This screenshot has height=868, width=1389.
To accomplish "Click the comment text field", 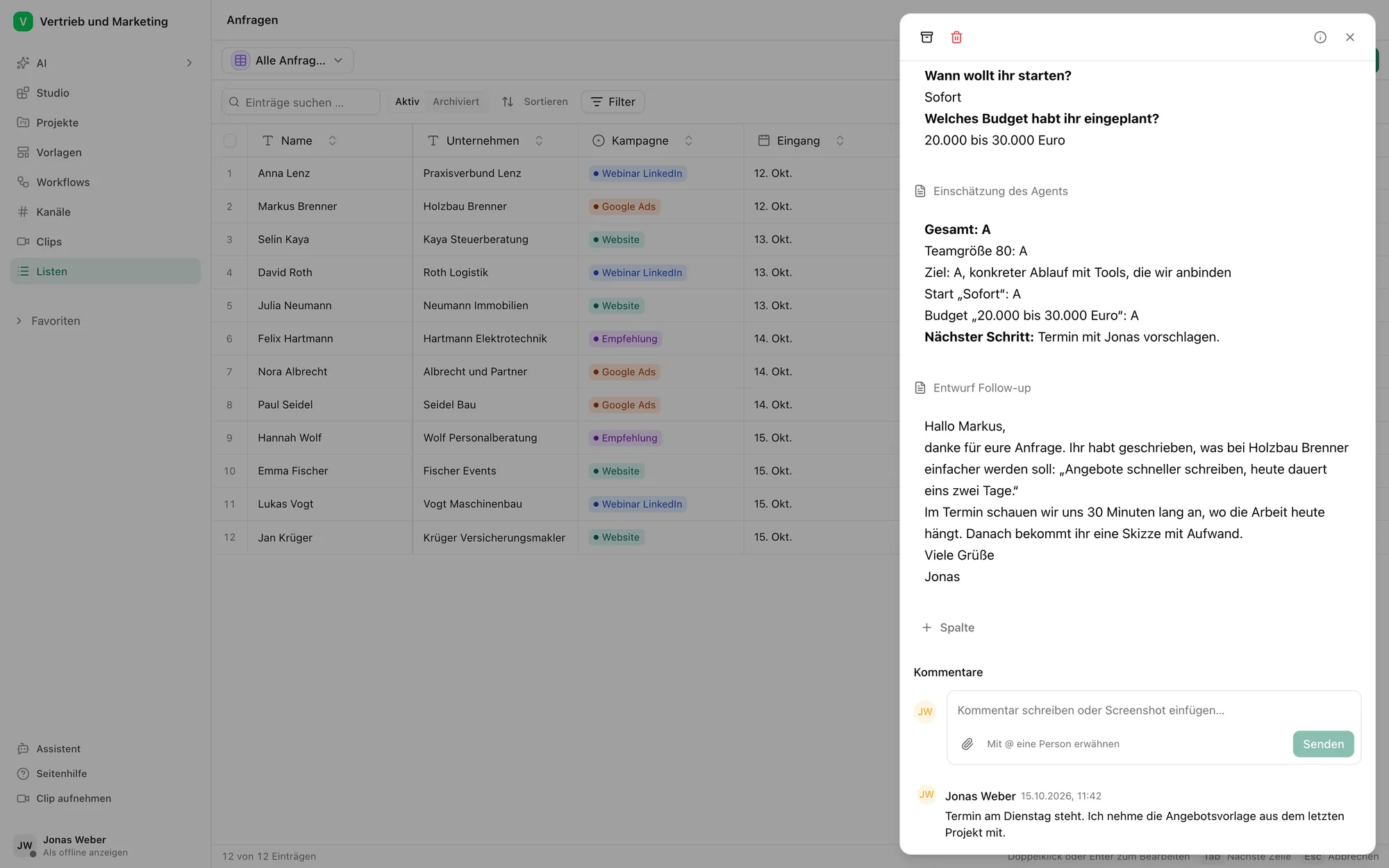I will (1153, 710).
